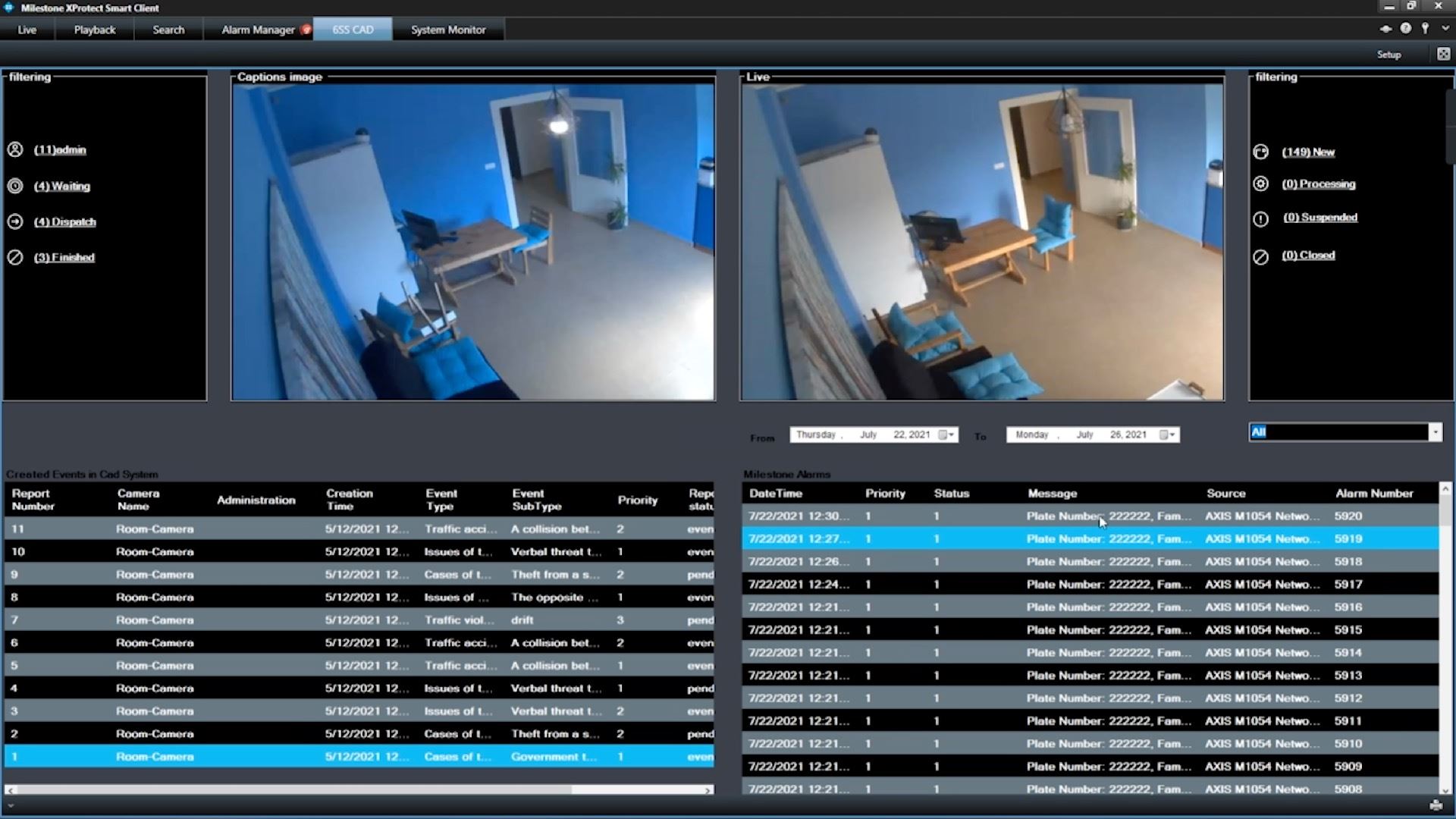
Task: Select report 7 'drift' event row
Action: pos(359,620)
